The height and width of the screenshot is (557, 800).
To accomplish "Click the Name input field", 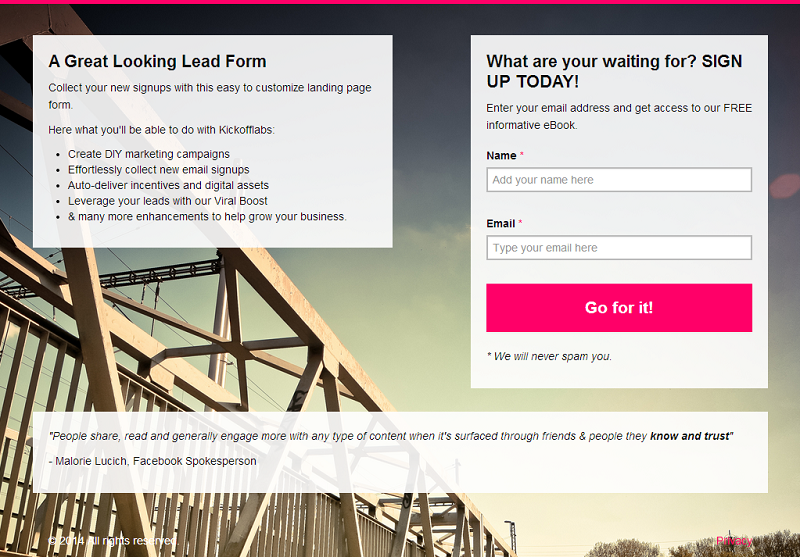I will (618, 180).
